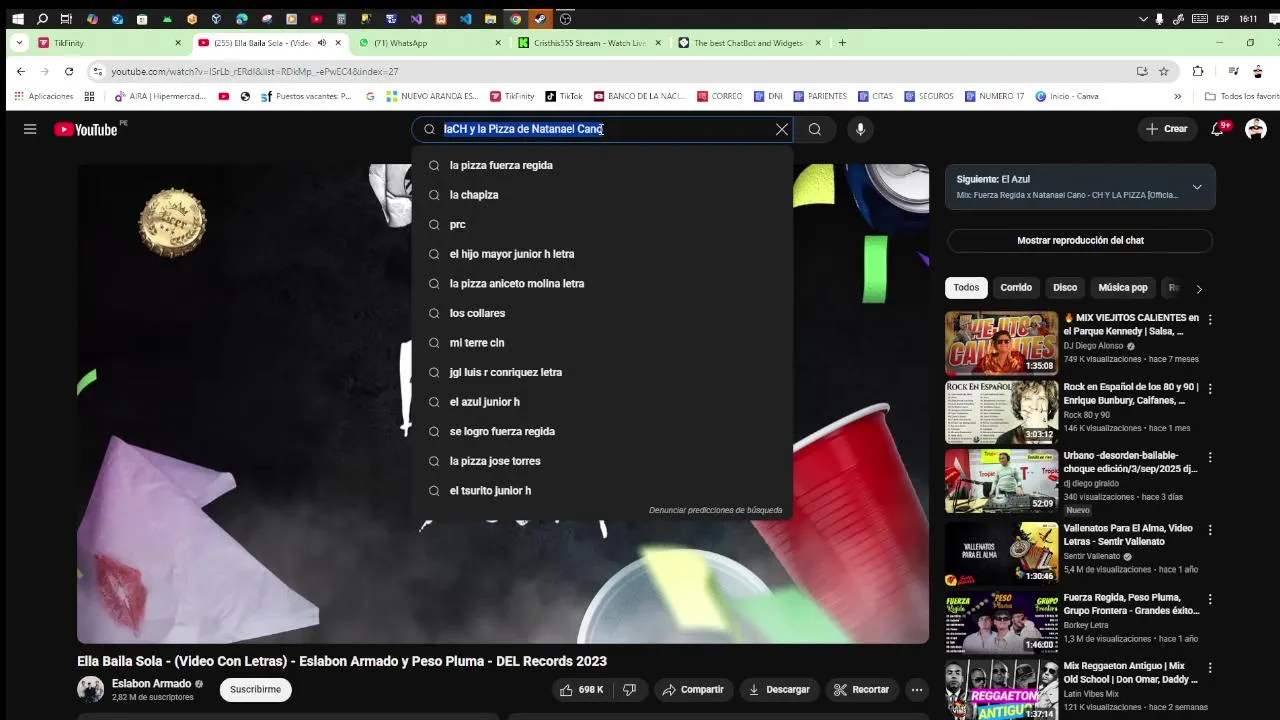Screen dimensions: 1280x720
Task: Open options menu for Fuerza Regida, Peso Pluma mix
Action: [1210, 599]
